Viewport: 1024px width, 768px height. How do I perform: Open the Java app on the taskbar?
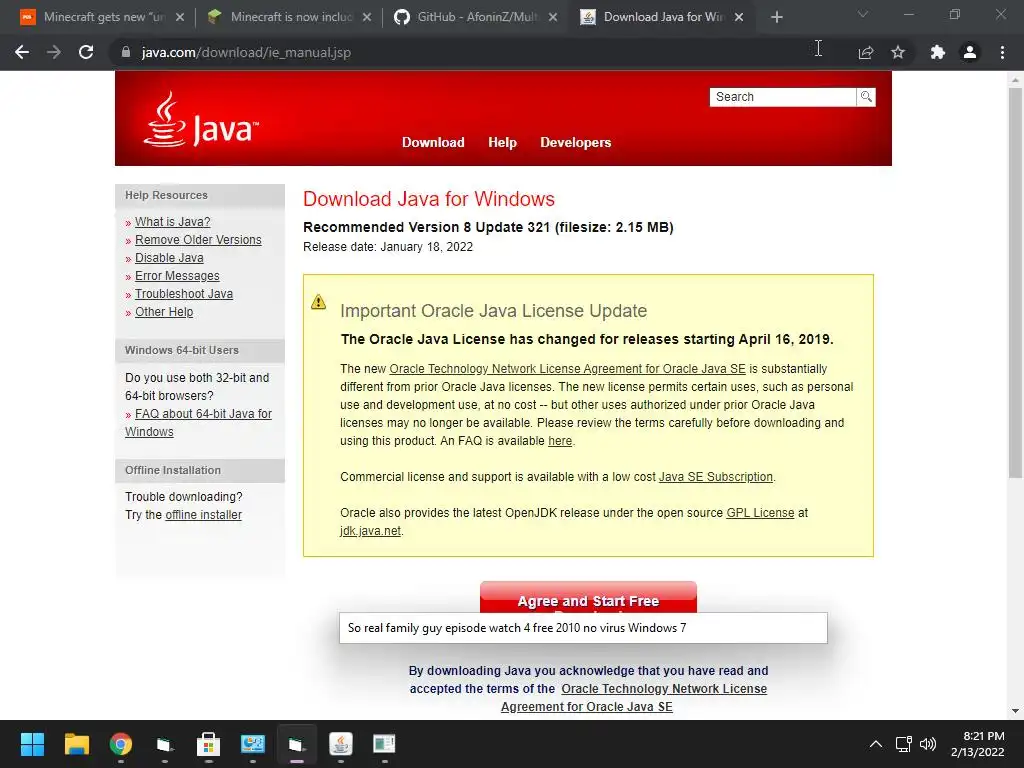pos(340,744)
